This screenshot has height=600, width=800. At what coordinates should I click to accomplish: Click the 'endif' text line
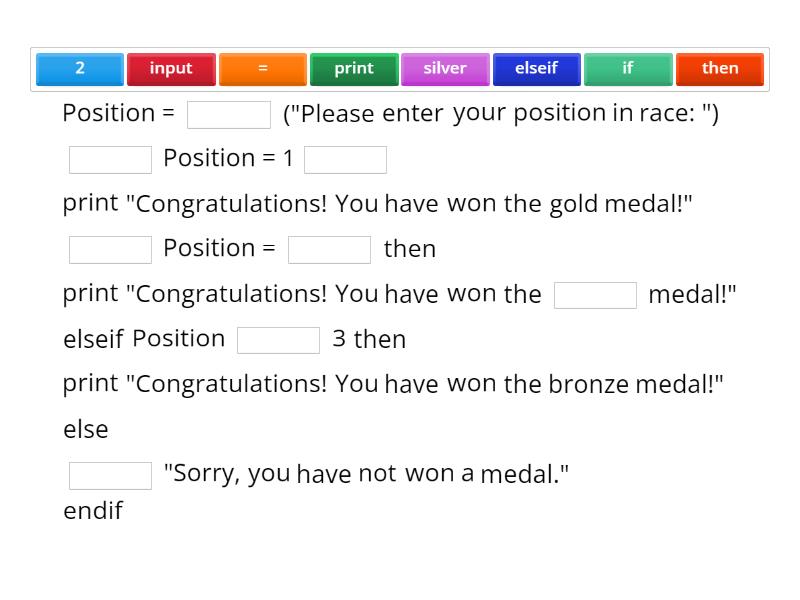(93, 511)
